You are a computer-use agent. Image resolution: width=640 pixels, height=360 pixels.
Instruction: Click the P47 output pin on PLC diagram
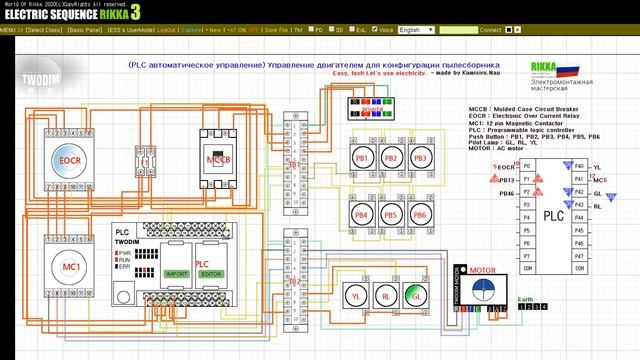[x=579, y=256]
